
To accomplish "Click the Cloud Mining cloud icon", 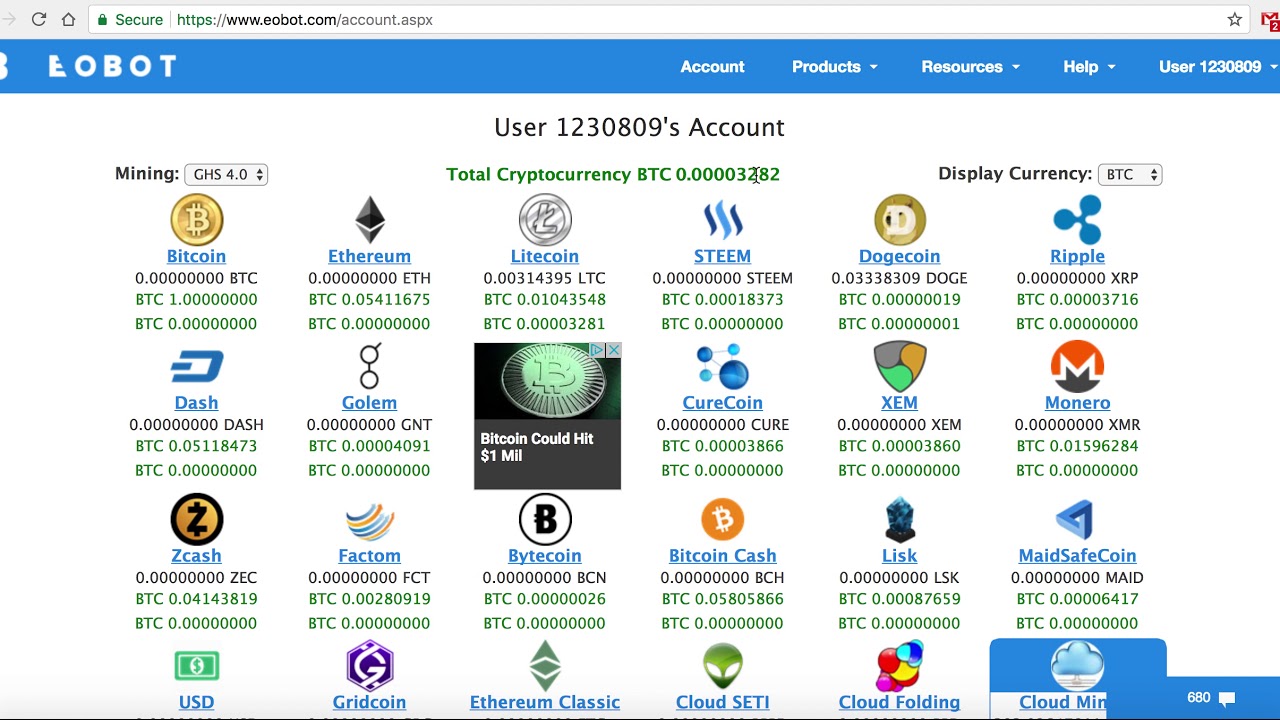I will (1077, 666).
